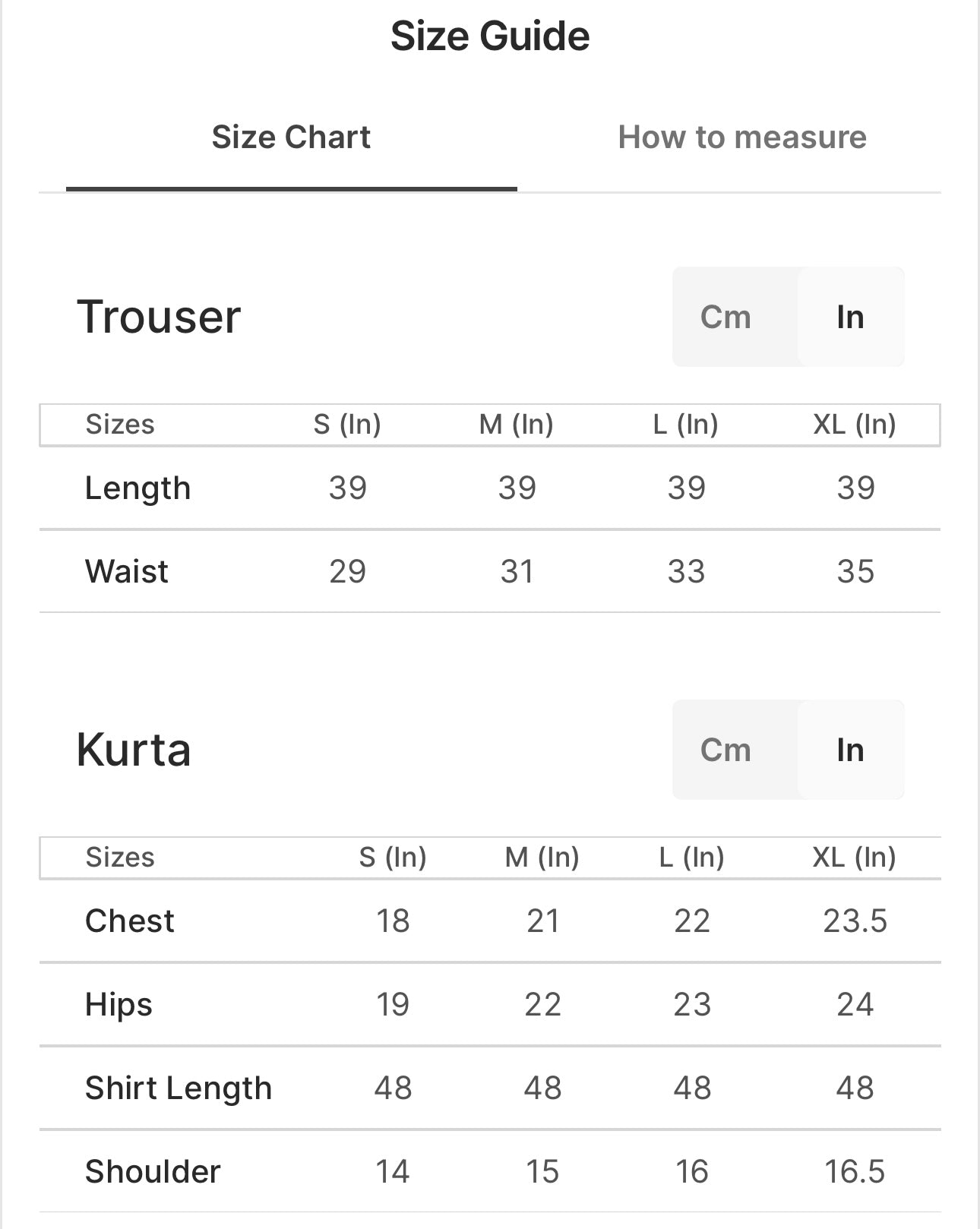Click the Kurta section title
980x1229 pixels.
point(134,750)
